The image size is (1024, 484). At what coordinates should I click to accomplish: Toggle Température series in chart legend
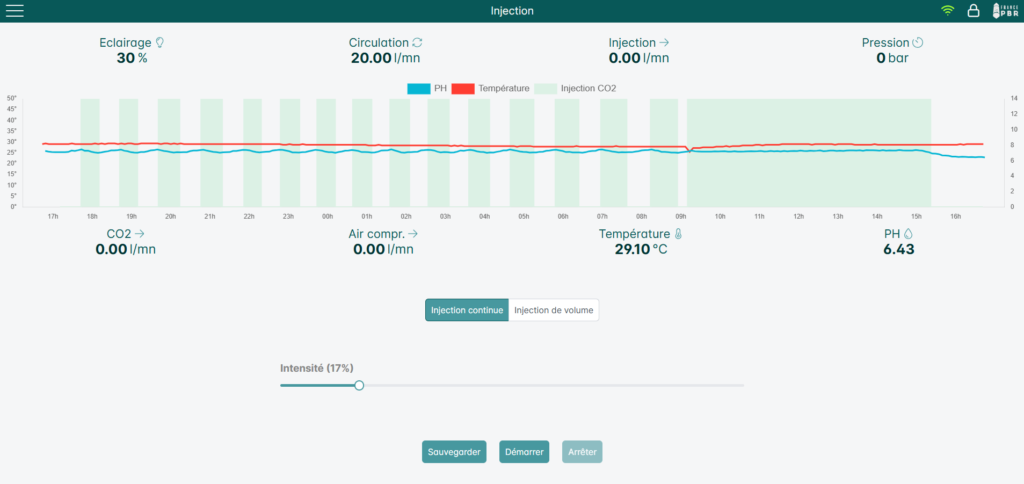click(x=490, y=88)
